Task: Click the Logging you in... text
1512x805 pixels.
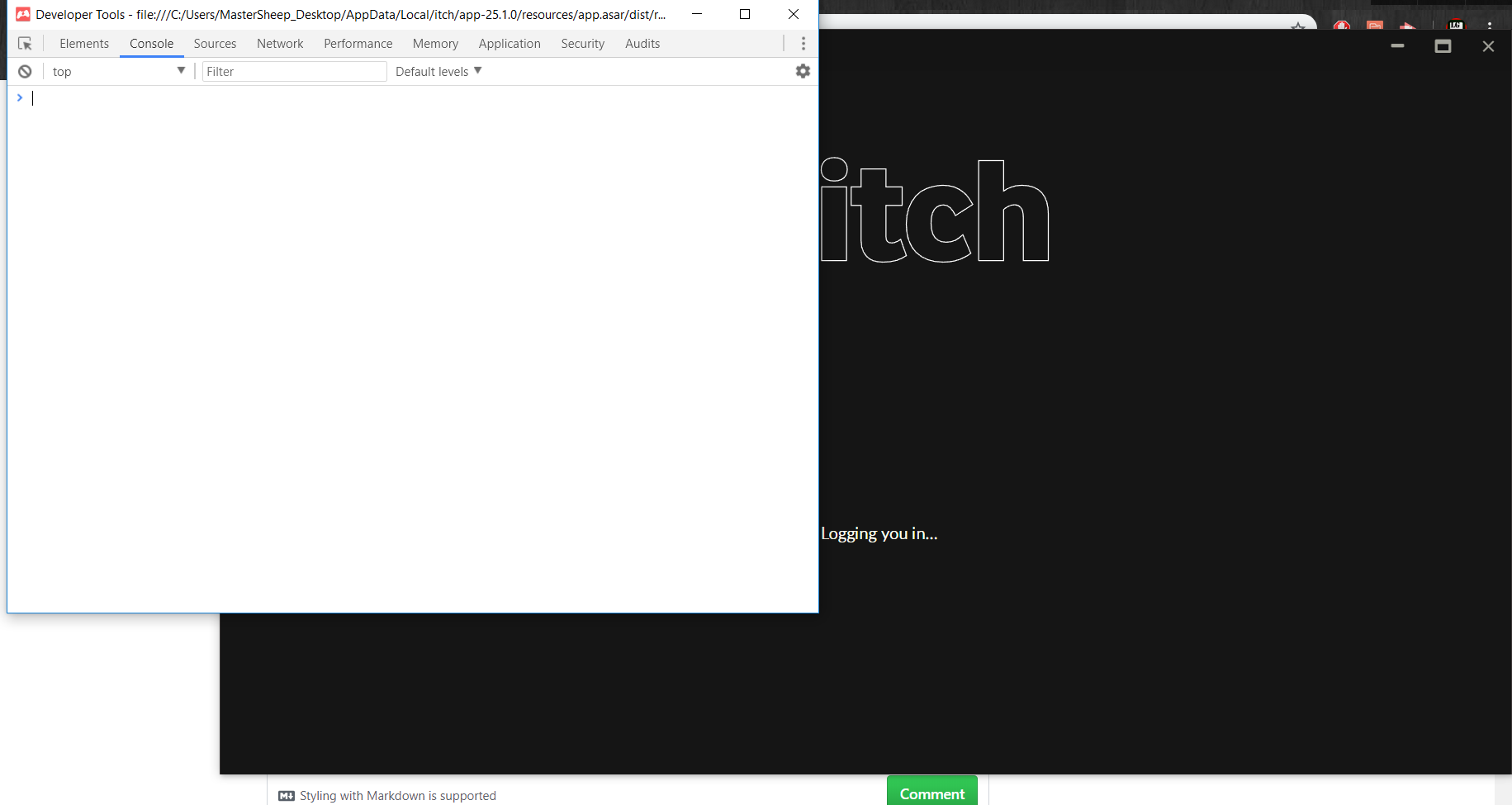Action: (879, 533)
